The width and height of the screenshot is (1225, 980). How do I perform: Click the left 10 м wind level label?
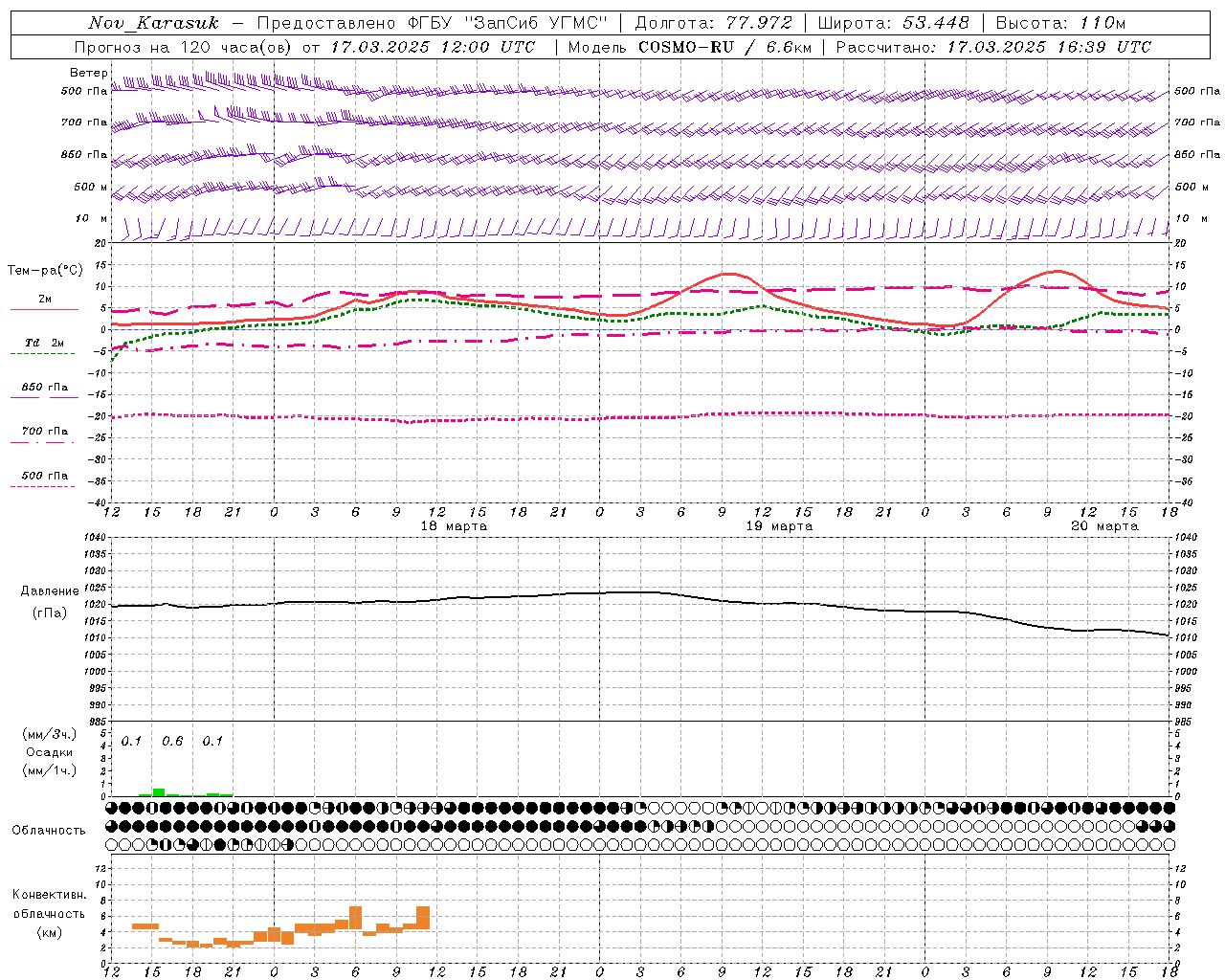pos(92,218)
